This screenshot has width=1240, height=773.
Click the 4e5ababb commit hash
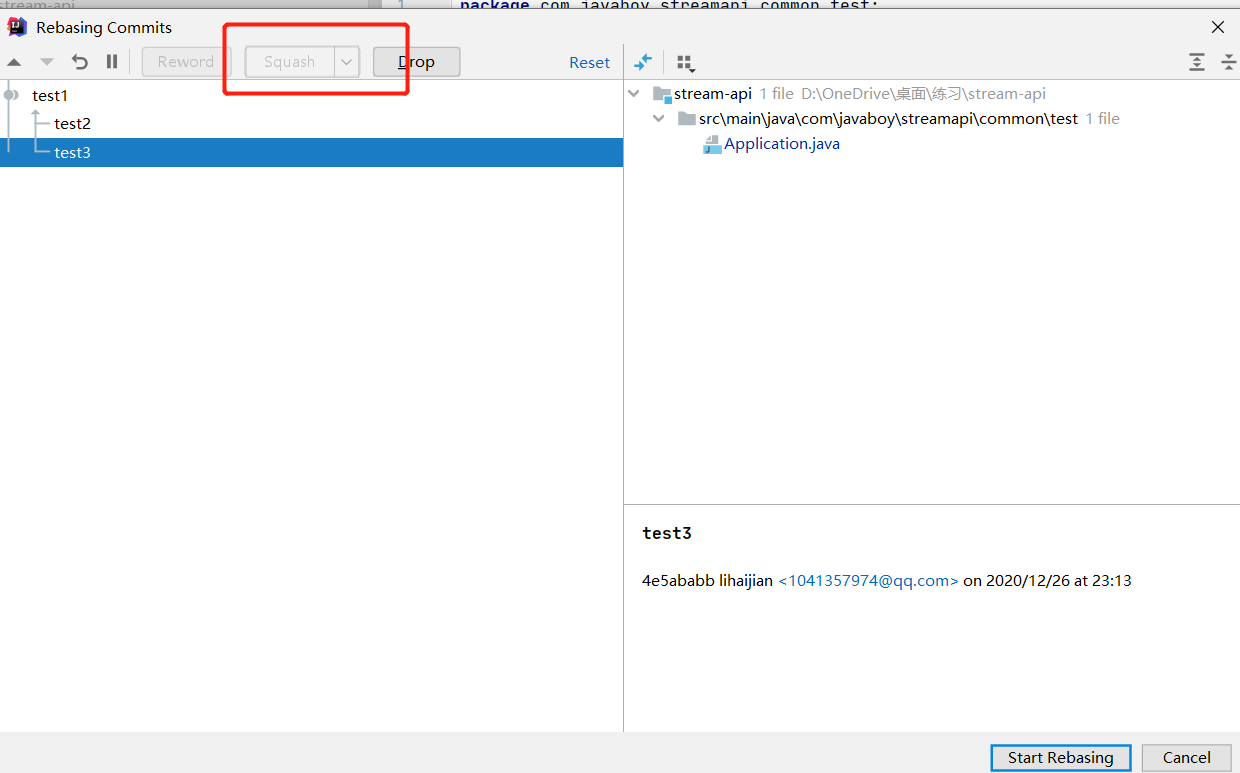tap(678, 580)
